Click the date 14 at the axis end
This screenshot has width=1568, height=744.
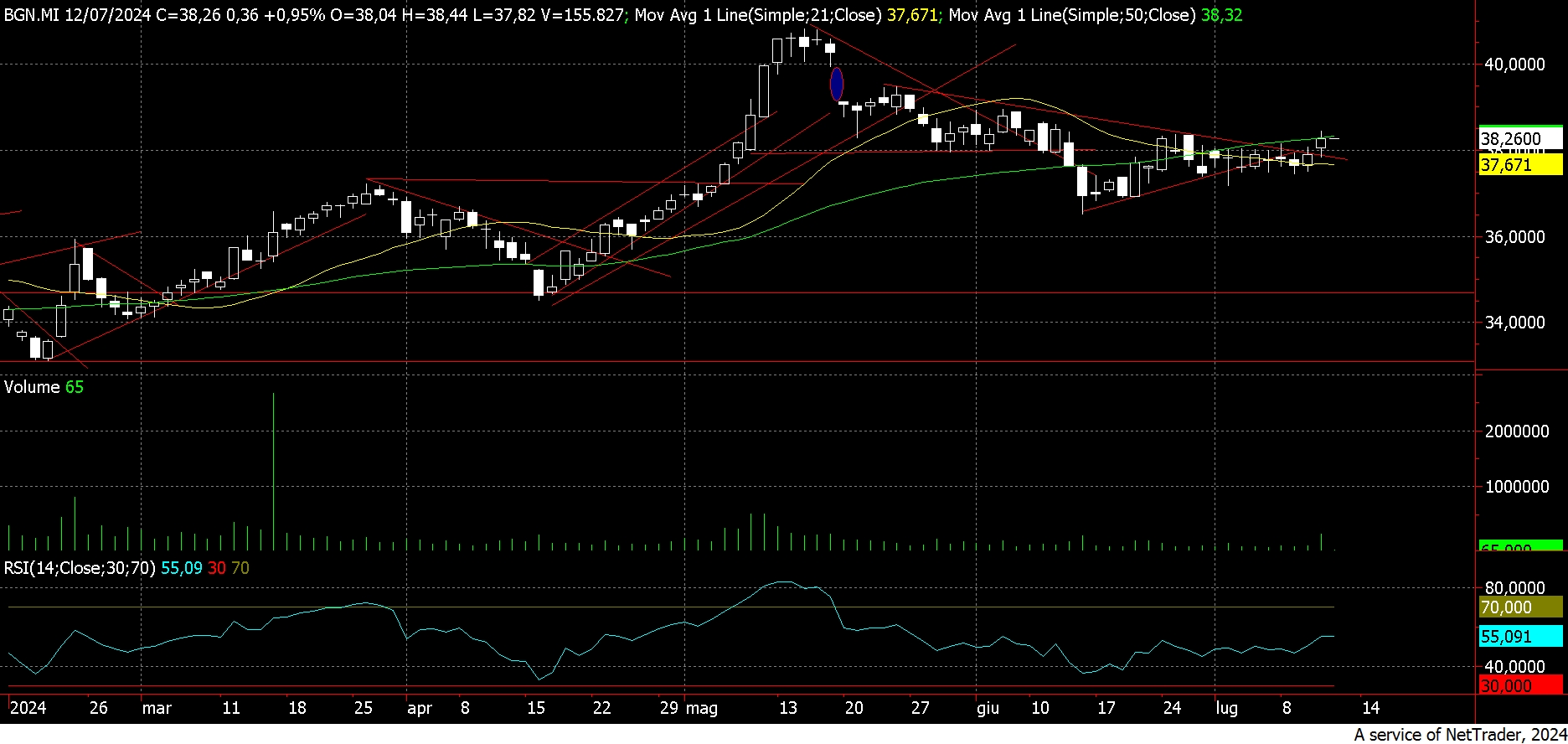[1371, 708]
